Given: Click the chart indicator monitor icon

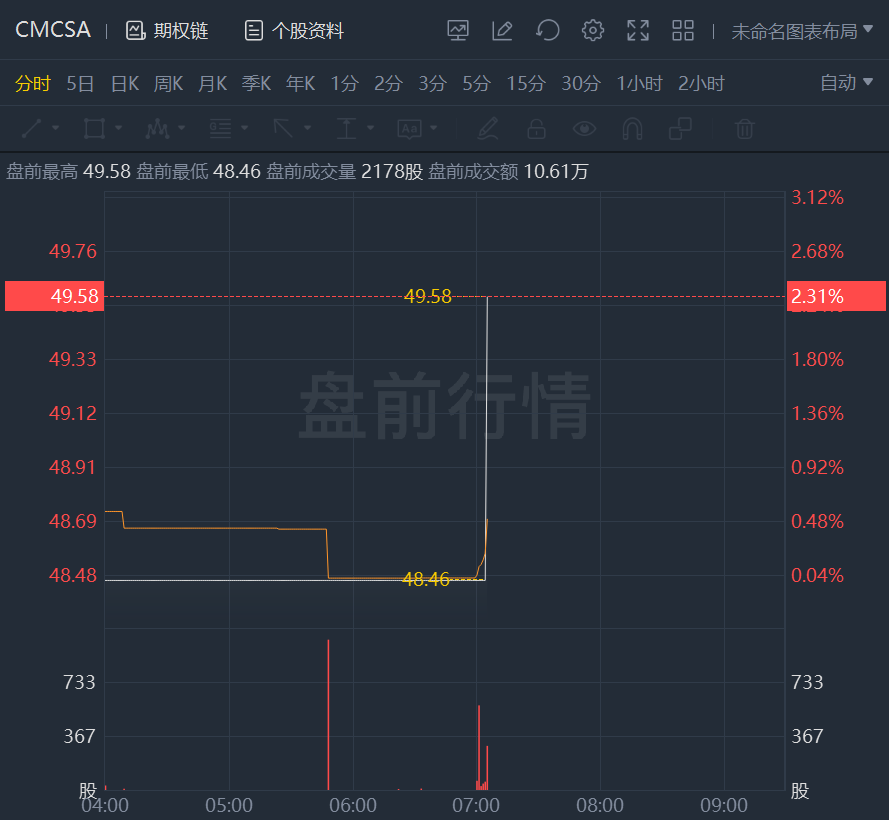Looking at the screenshot, I should [x=457, y=31].
